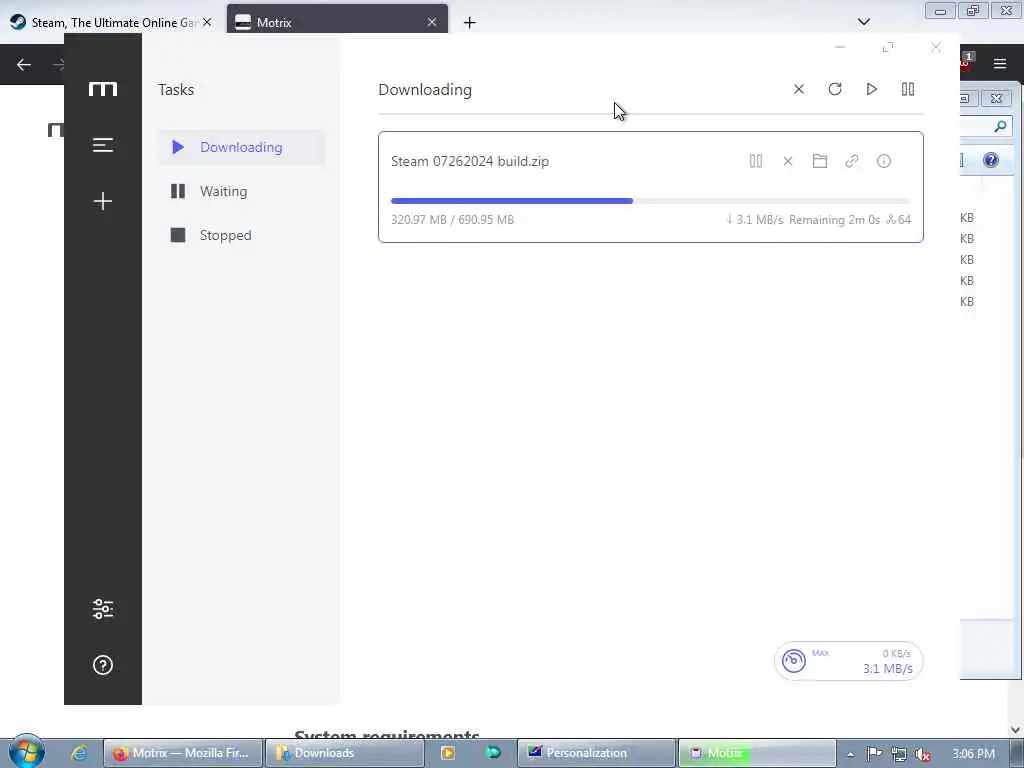Go back in Firefox

[x=24, y=64]
